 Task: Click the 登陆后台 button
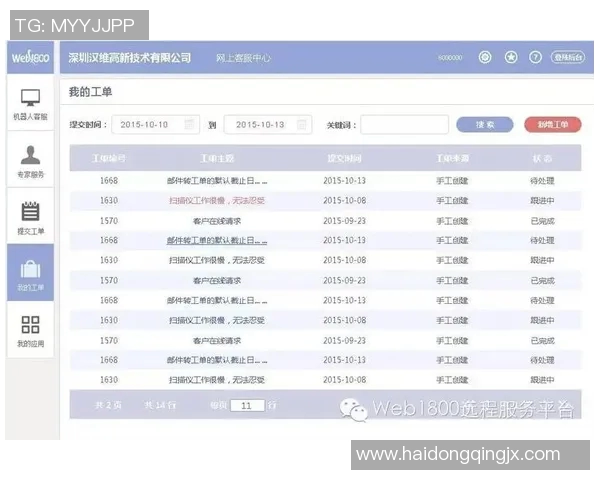tap(568, 57)
